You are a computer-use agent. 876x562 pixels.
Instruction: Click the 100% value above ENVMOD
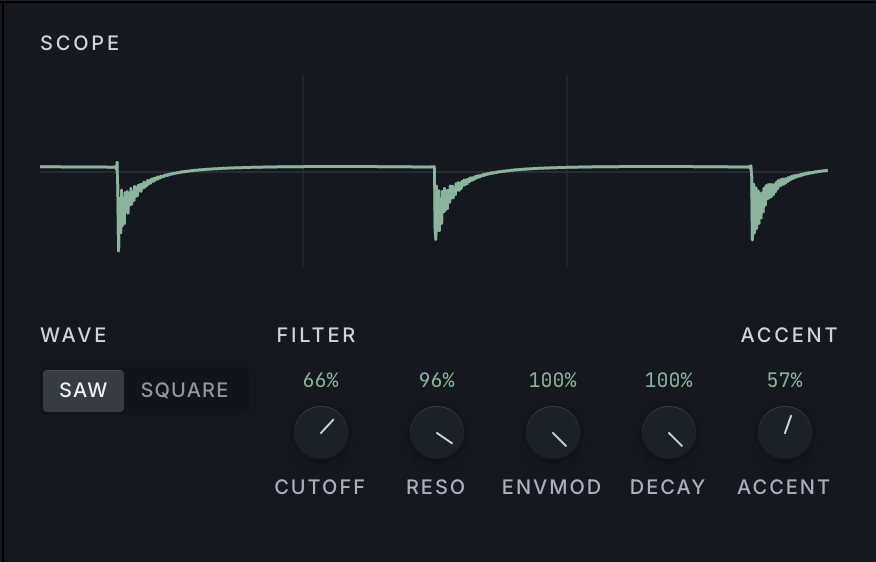tap(553, 380)
